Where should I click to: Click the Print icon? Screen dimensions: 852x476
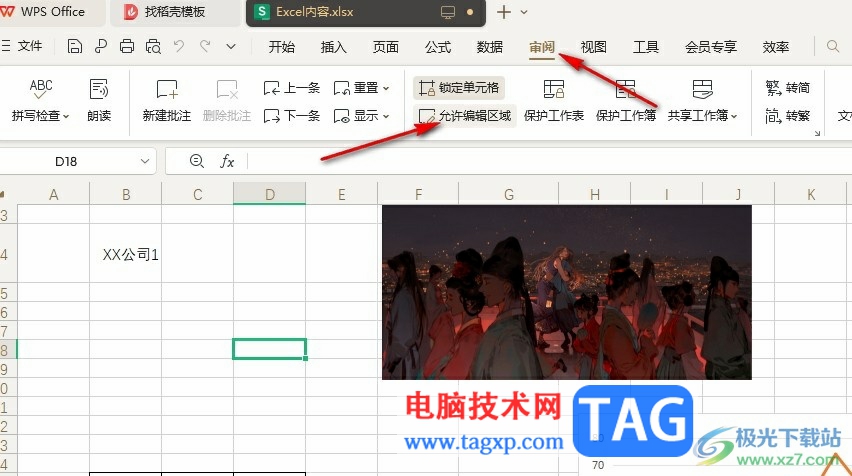pos(127,47)
